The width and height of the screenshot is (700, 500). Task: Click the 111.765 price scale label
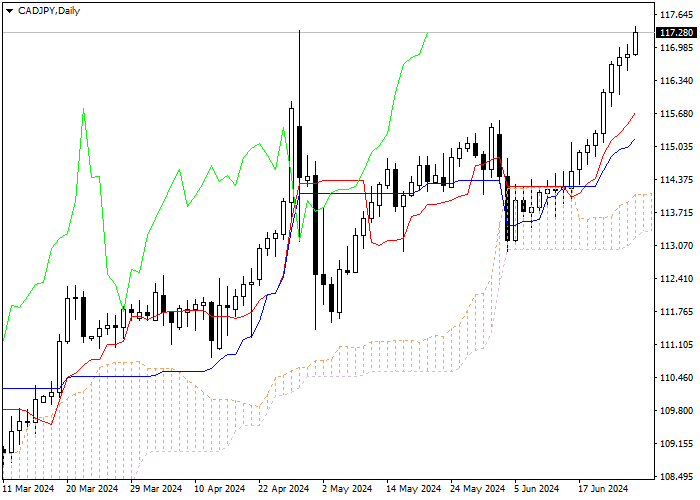676,312
